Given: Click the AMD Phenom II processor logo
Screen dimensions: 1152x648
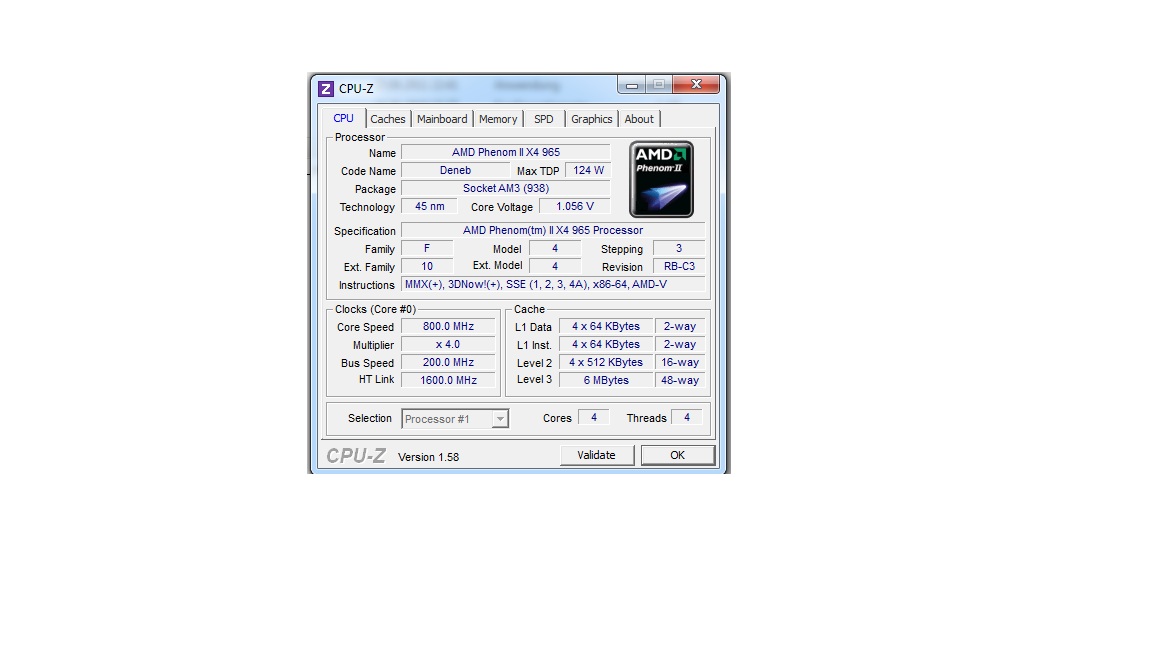Looking at the screenshot, I should coord(661,179).
